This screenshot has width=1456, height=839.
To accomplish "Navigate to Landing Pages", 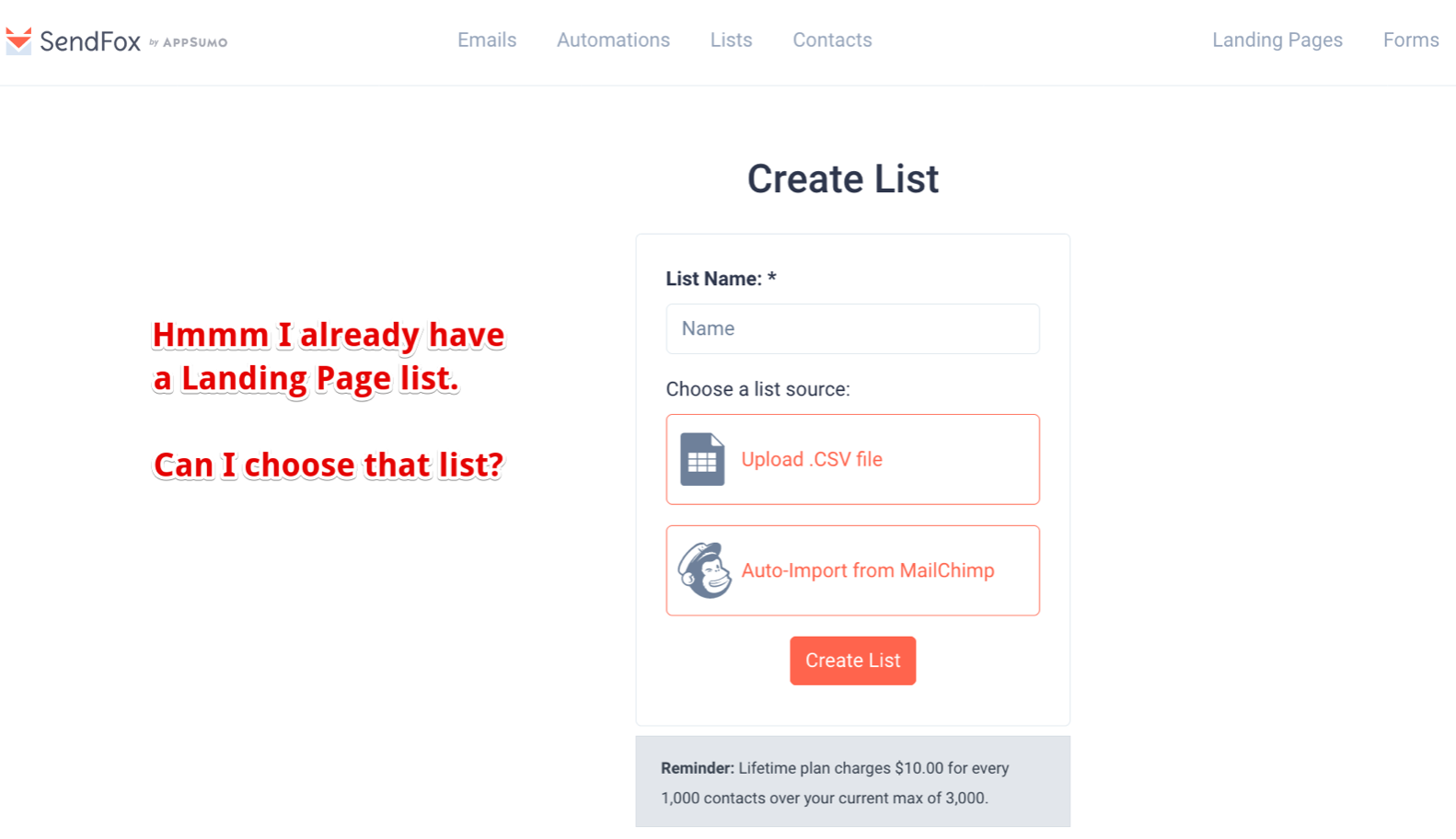I will pyautogui.click(x=1277, y=40).
